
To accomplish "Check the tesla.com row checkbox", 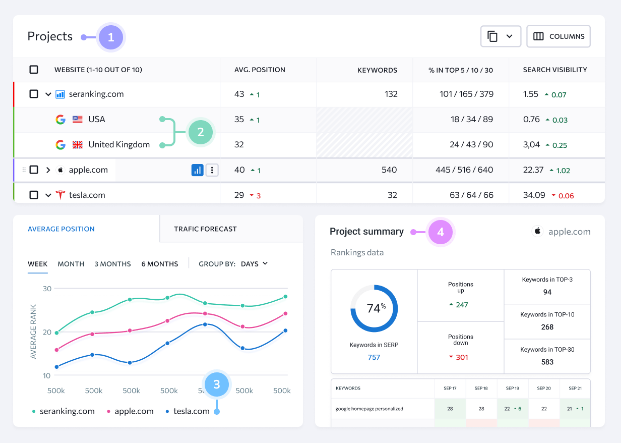I will point(34,195).
